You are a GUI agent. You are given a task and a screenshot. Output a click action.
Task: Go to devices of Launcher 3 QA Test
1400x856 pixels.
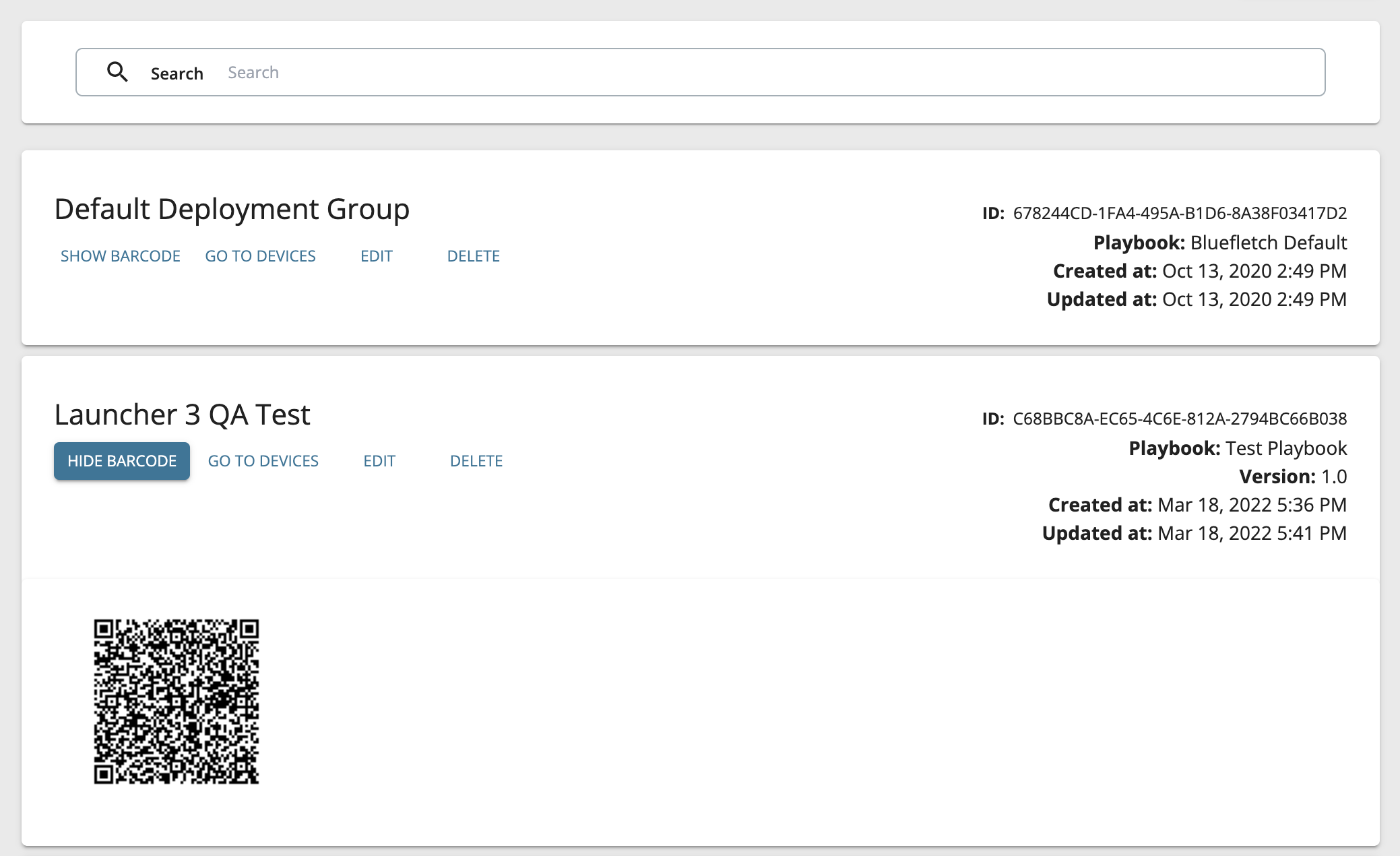click(x=263, y=461)
